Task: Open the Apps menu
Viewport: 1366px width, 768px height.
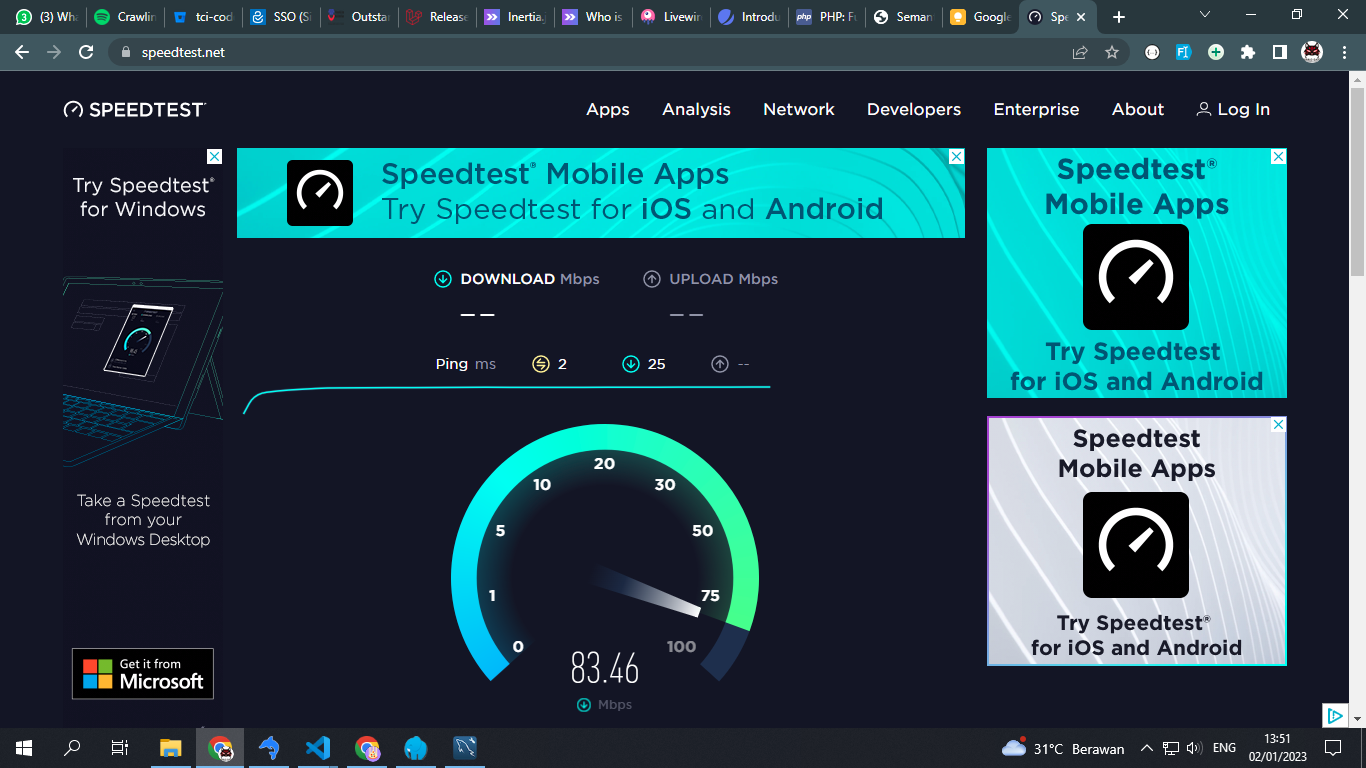Action: point(608,109)
